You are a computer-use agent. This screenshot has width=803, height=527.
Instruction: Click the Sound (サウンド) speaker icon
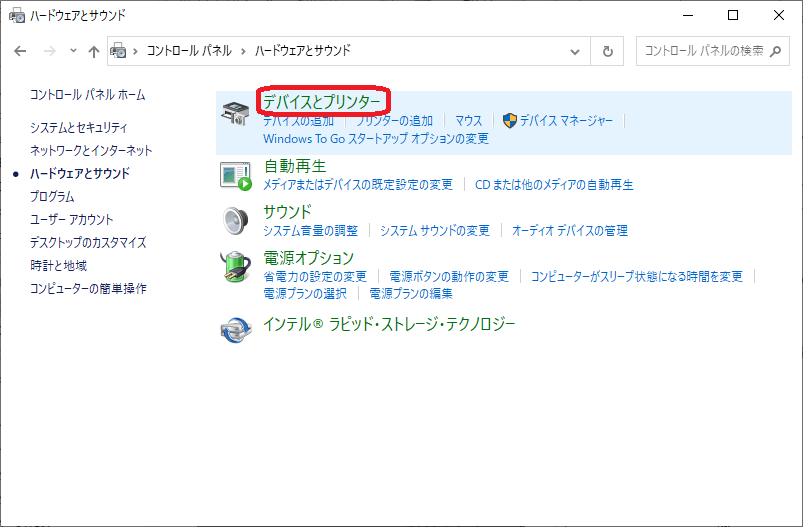pos(236,220)
